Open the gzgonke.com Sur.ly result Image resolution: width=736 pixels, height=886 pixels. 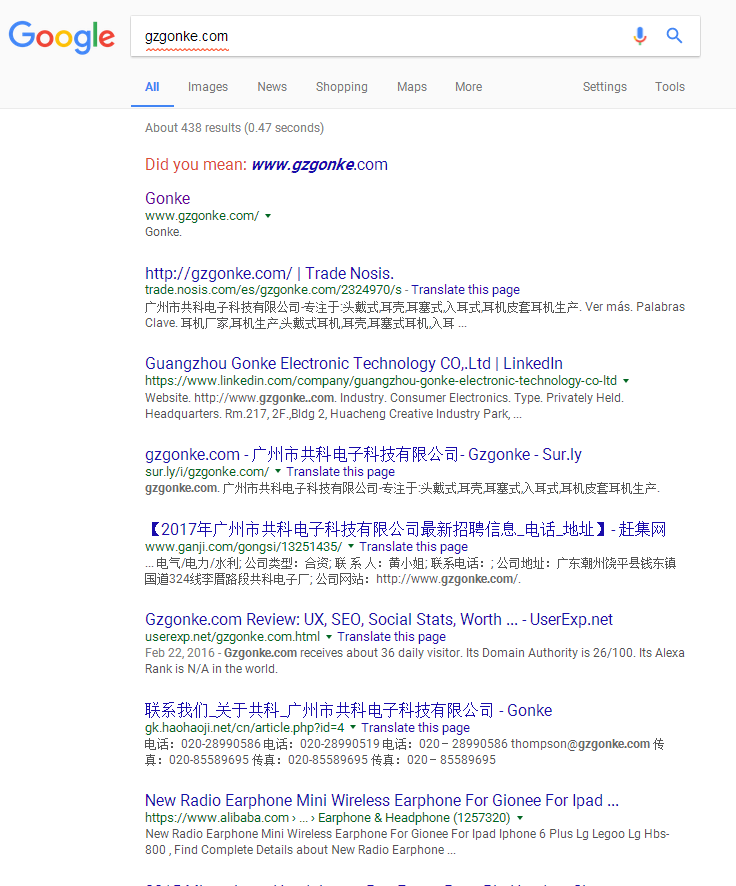(363, 454)
